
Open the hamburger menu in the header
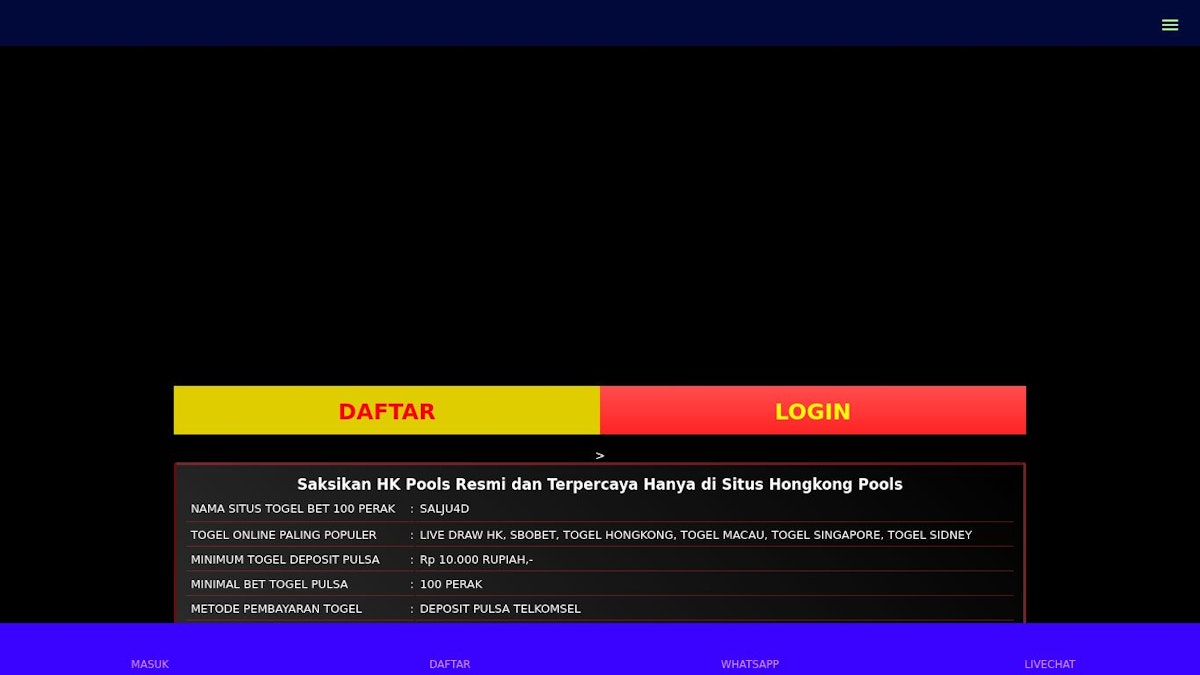tap(1169, 25)
